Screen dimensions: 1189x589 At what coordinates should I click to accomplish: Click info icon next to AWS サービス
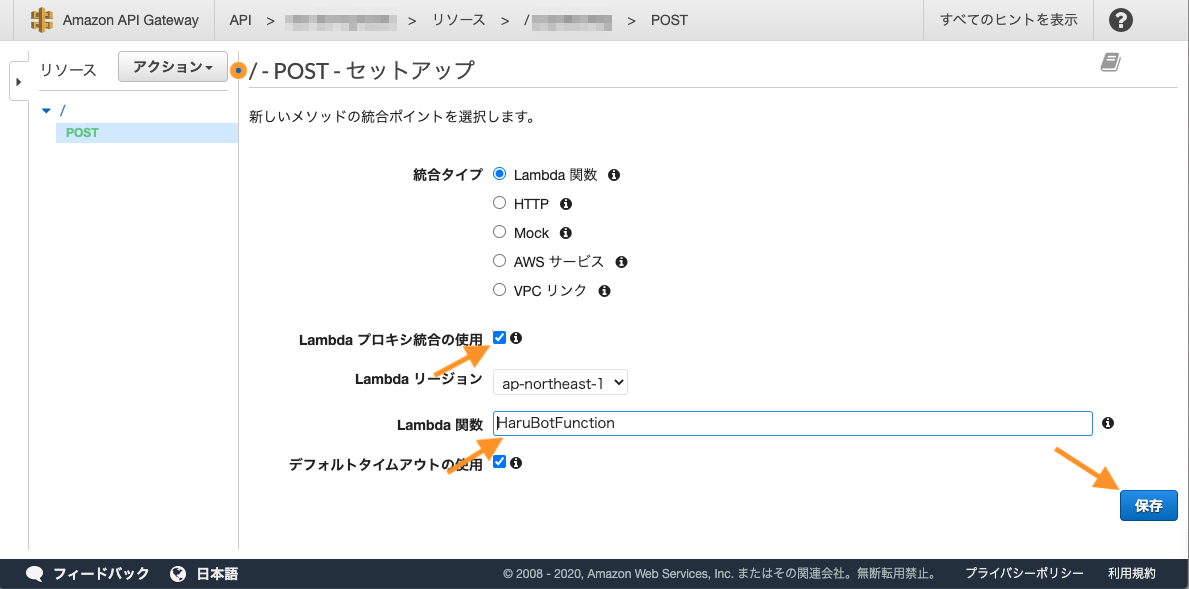(621, 262)
